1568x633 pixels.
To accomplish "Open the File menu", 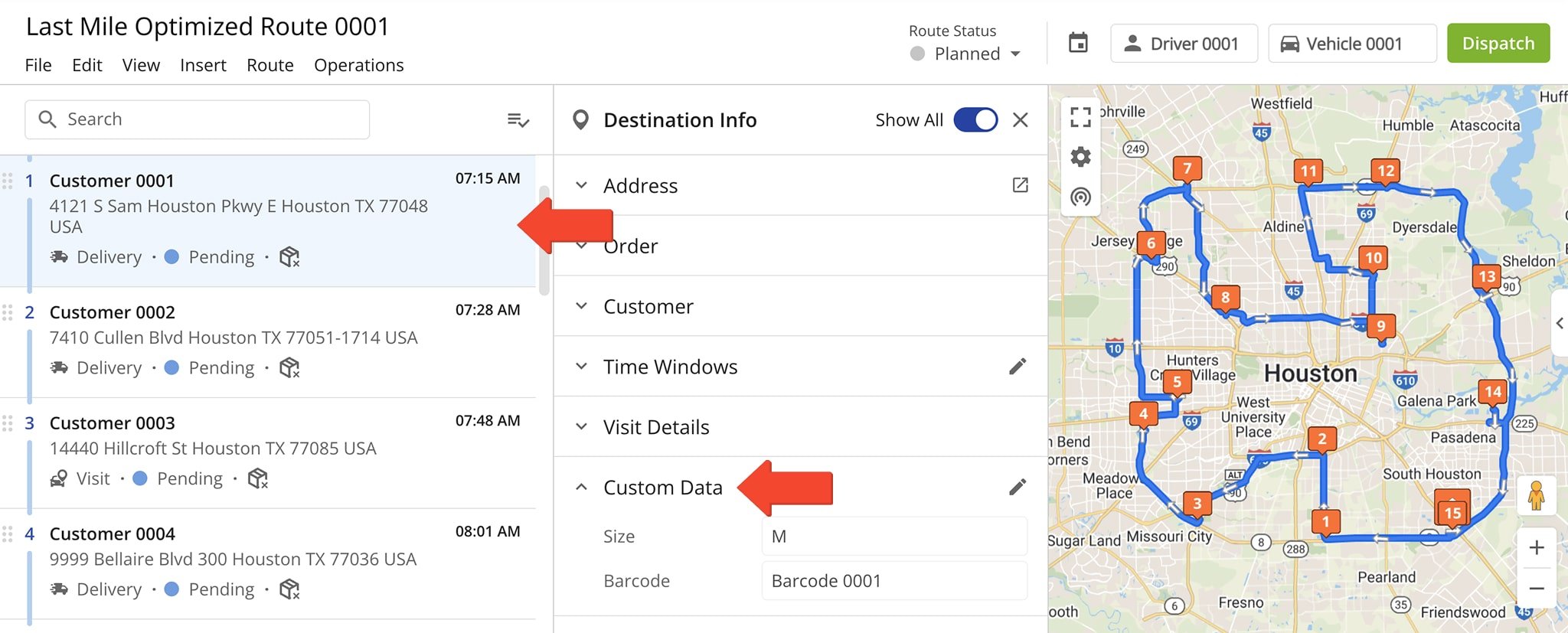I will [x=38, y=65].
